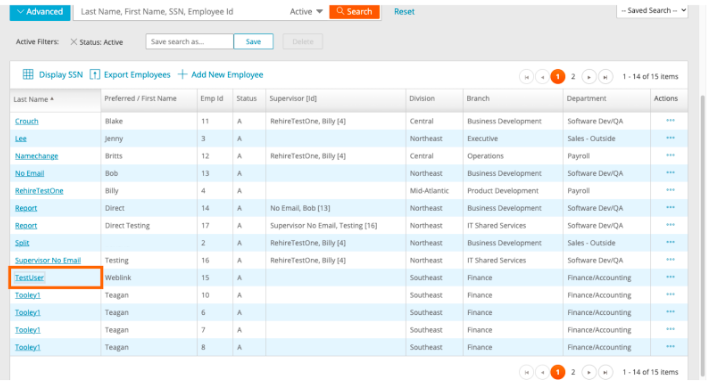Open employee Crouch record
The height and width of the screenshot is (384, 714).
pyautogui.click(x=26, y=121)
